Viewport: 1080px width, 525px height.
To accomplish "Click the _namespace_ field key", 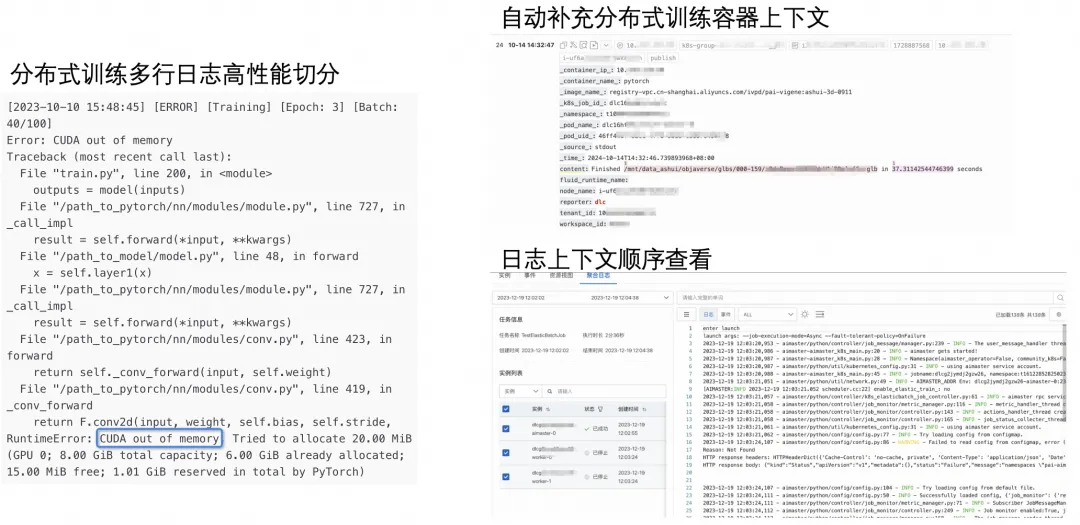I will coord(579,114).
